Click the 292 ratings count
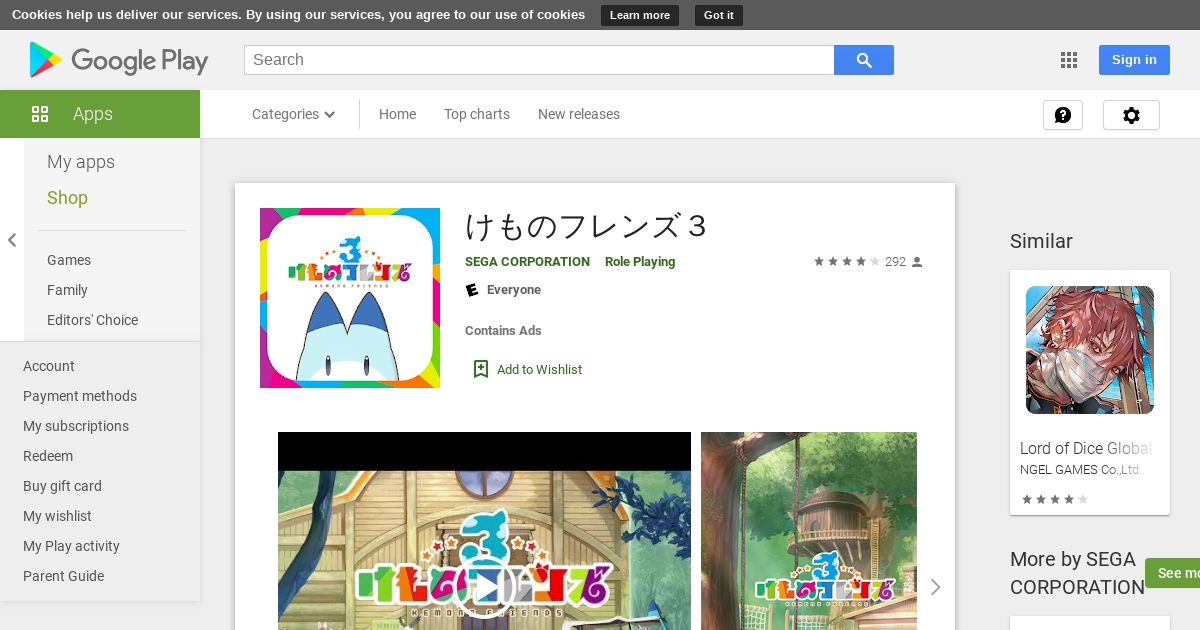1200x630 pixels. [x=895, y=262]
